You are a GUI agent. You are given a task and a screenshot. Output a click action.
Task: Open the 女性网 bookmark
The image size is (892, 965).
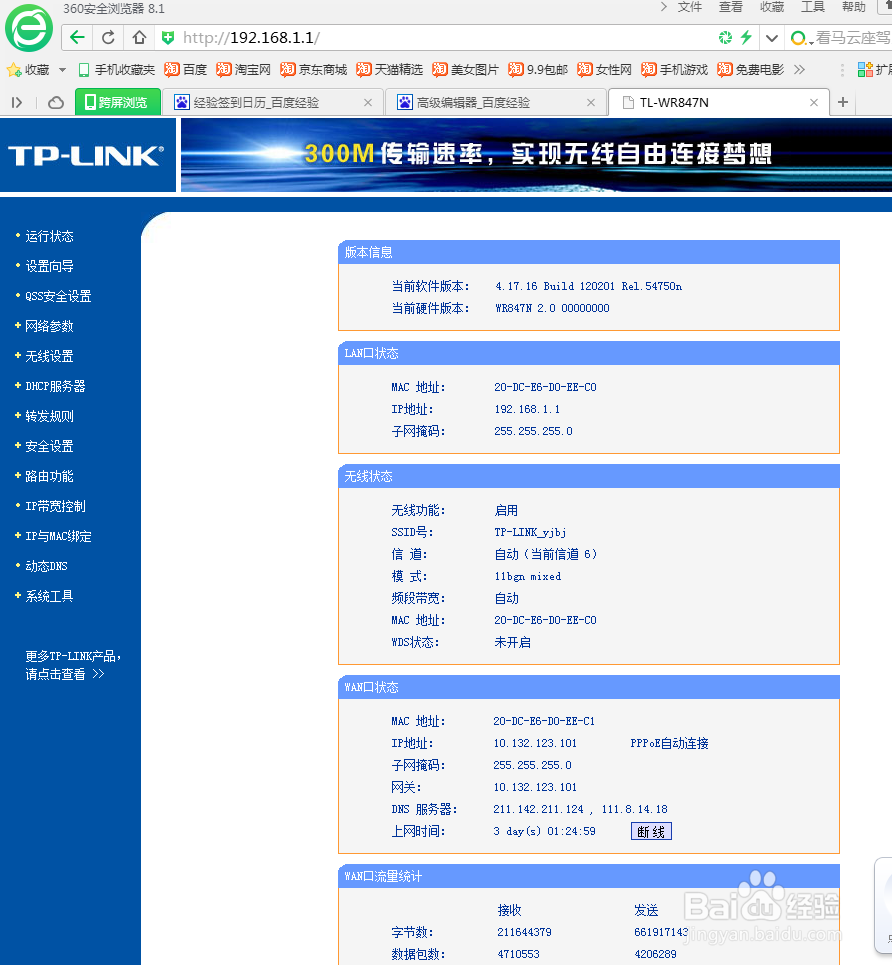(605, 70)
